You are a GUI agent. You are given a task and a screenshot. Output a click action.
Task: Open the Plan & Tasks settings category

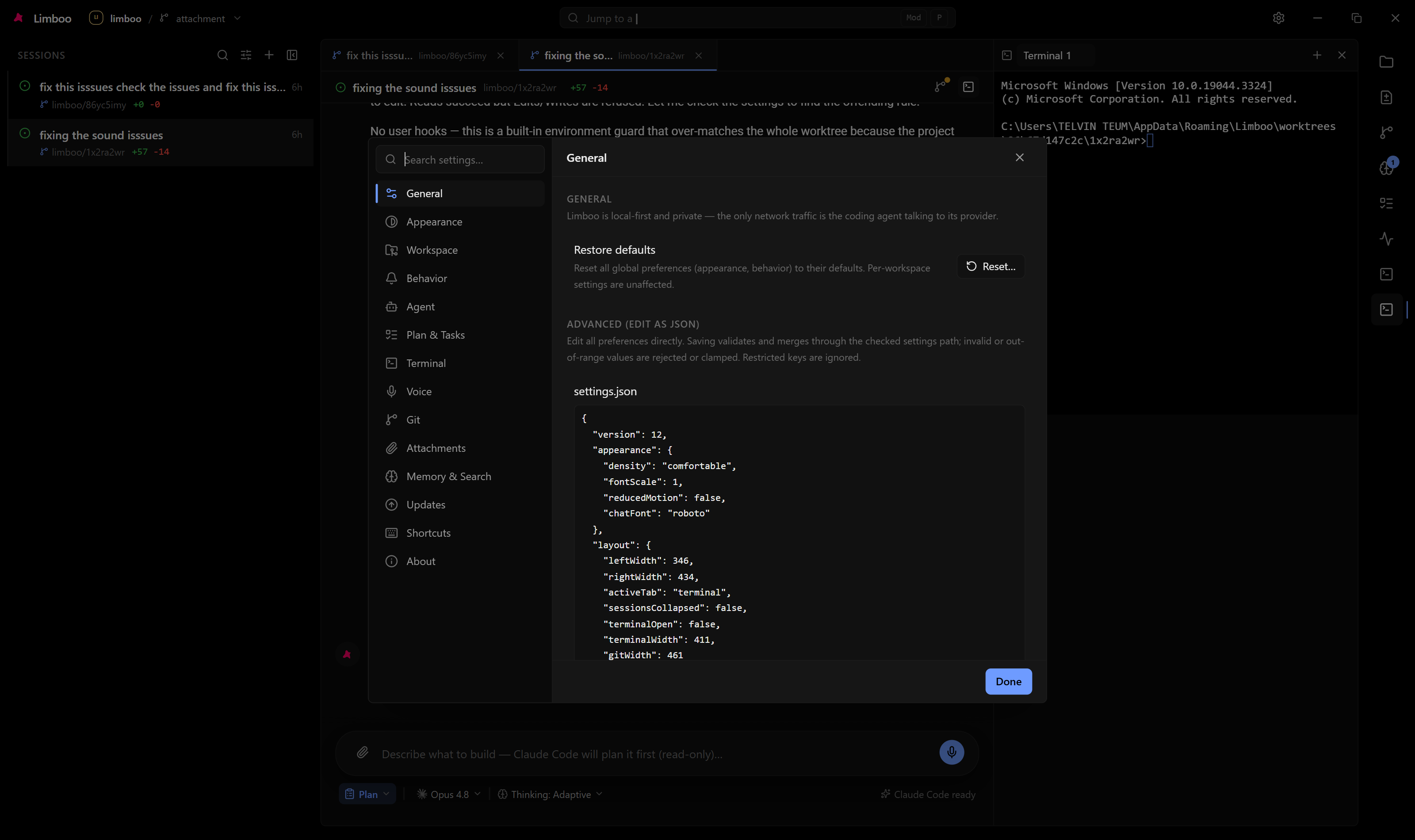459,335
